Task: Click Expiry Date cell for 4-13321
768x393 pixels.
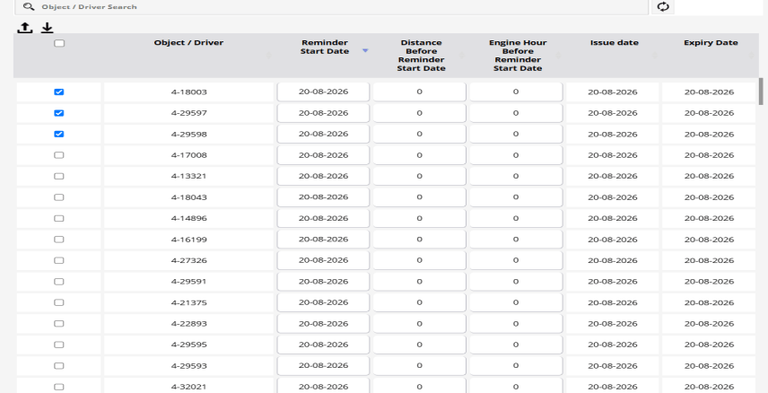Action: point(709,176)
